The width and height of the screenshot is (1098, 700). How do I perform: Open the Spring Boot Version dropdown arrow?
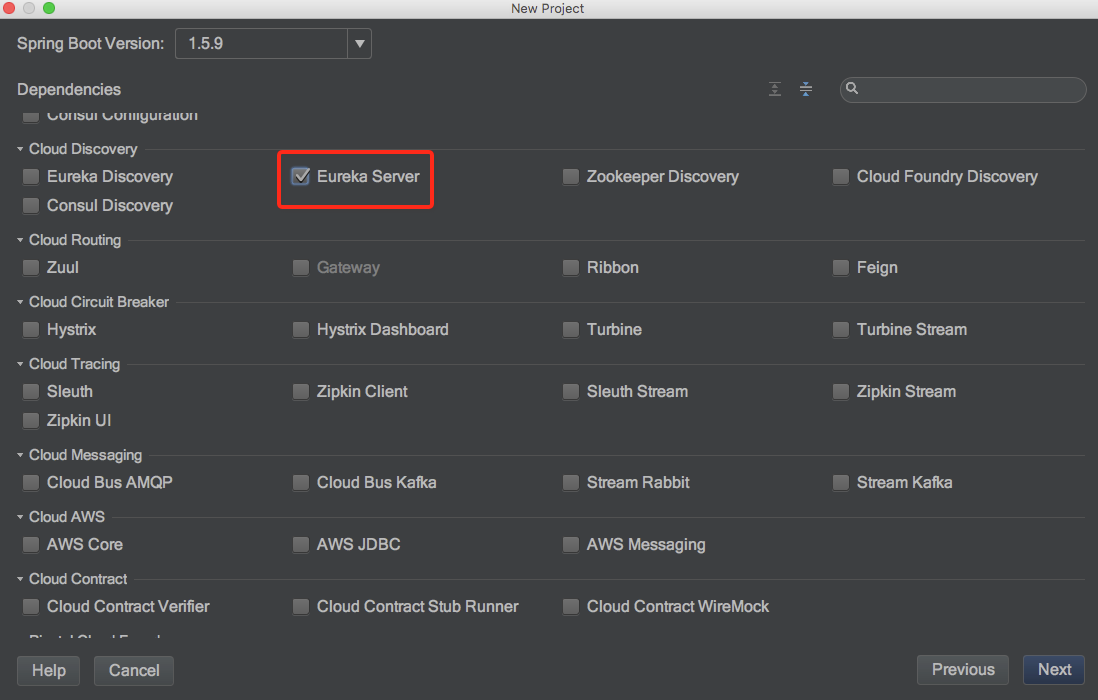[359, 43]
